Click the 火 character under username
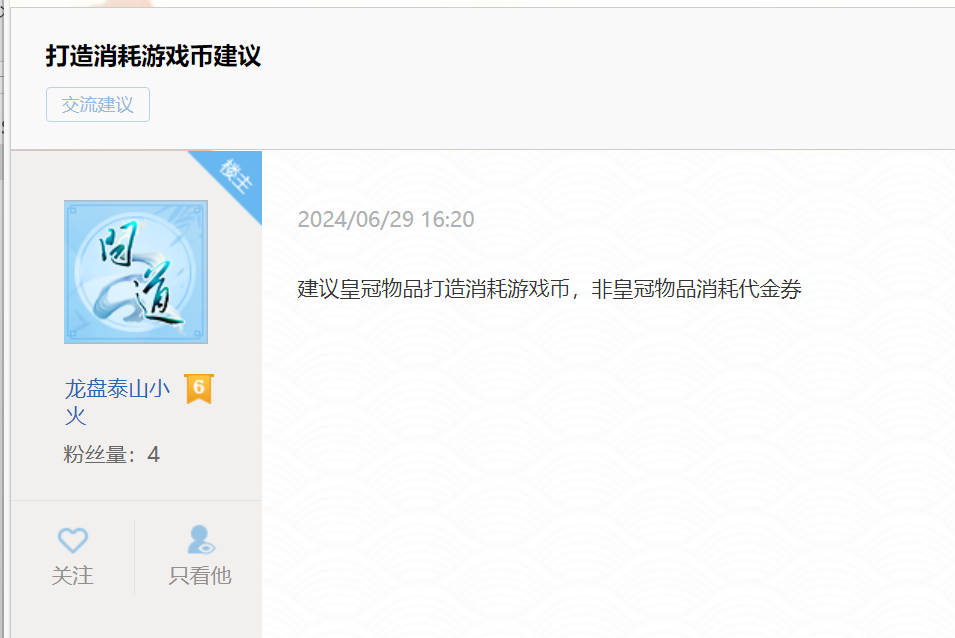The height and width of the screenshot is (638, 955). pyautogui.click(x=76, y=416)
